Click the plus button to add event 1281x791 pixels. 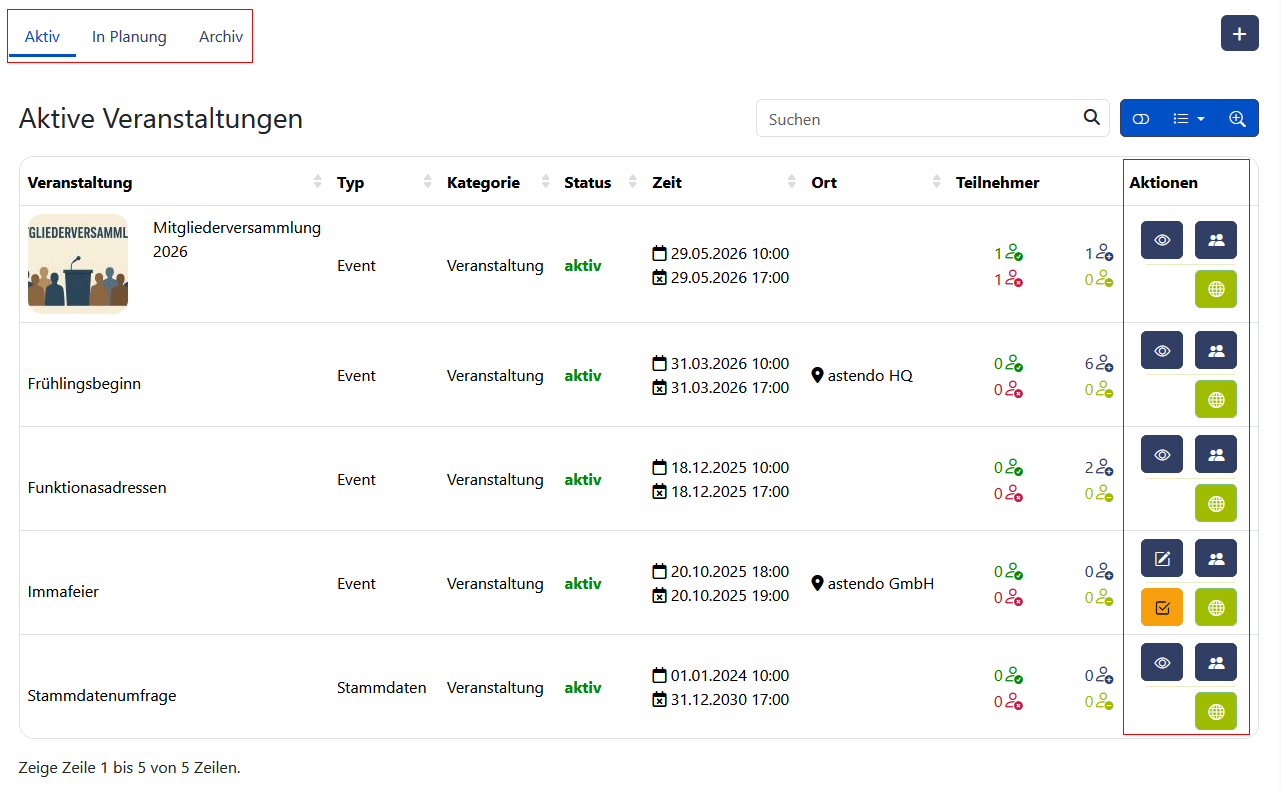(x=1239, y=34)
